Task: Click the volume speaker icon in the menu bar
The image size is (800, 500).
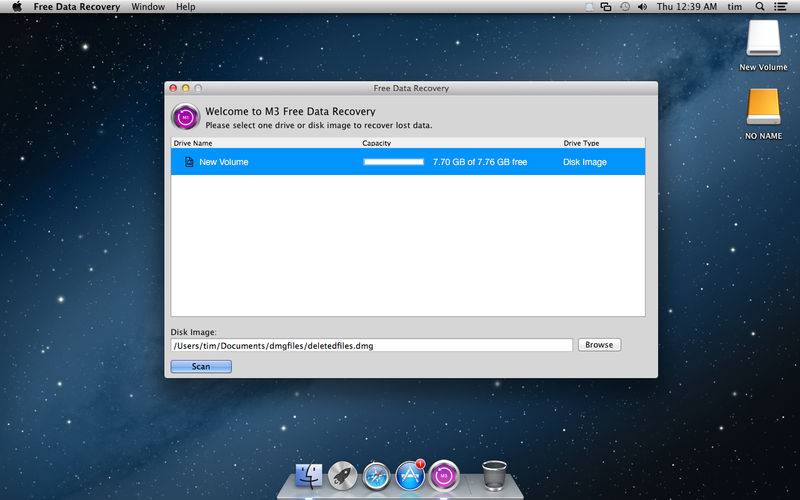Action: [x=642, y=7]
